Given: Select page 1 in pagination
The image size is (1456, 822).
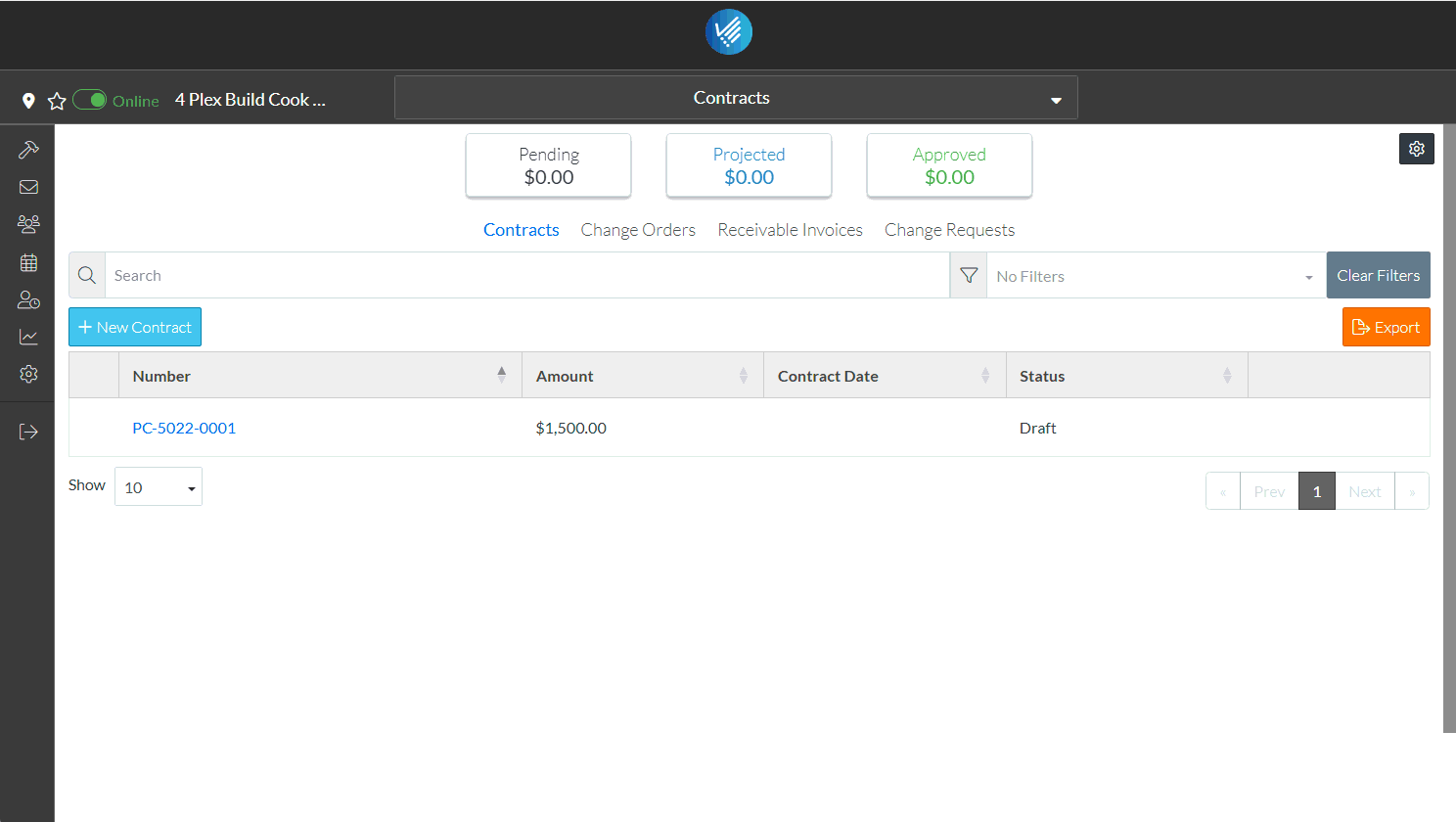Looking at the screenshot, I should [1317, 491].
